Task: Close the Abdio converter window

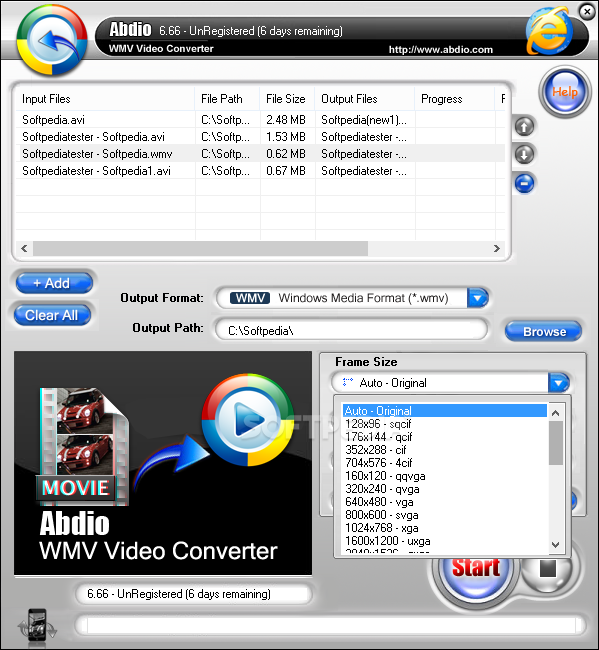Action: (x=587, y=12)
